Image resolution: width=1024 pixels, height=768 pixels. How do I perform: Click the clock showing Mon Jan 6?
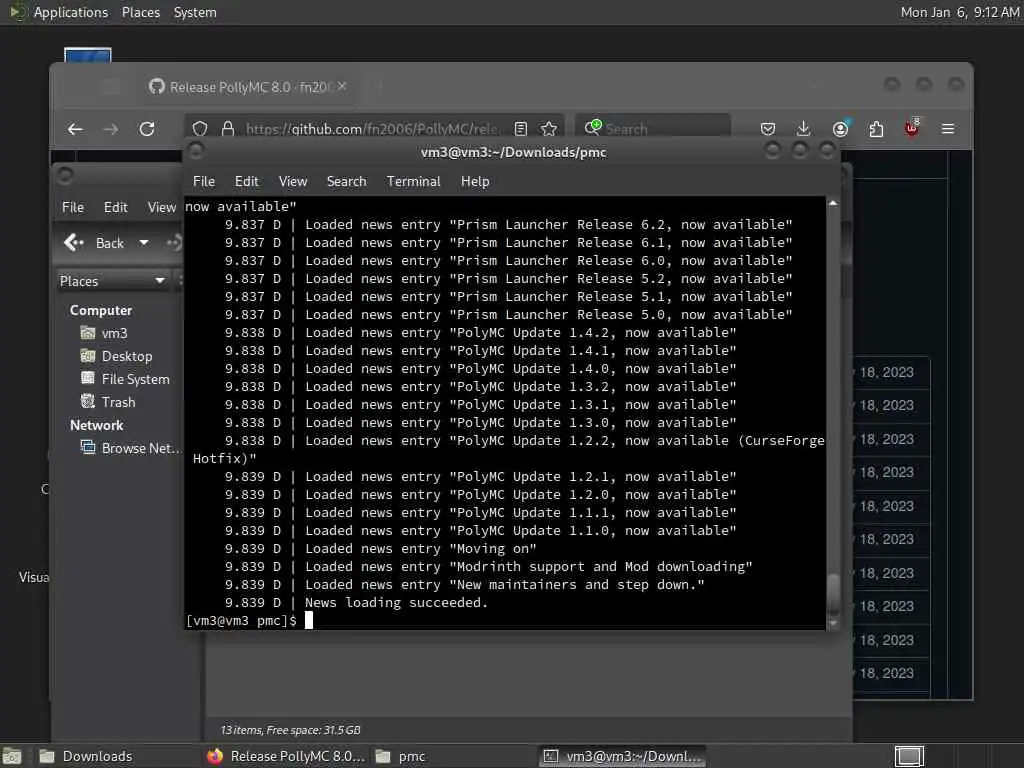[x=959, y=12]
